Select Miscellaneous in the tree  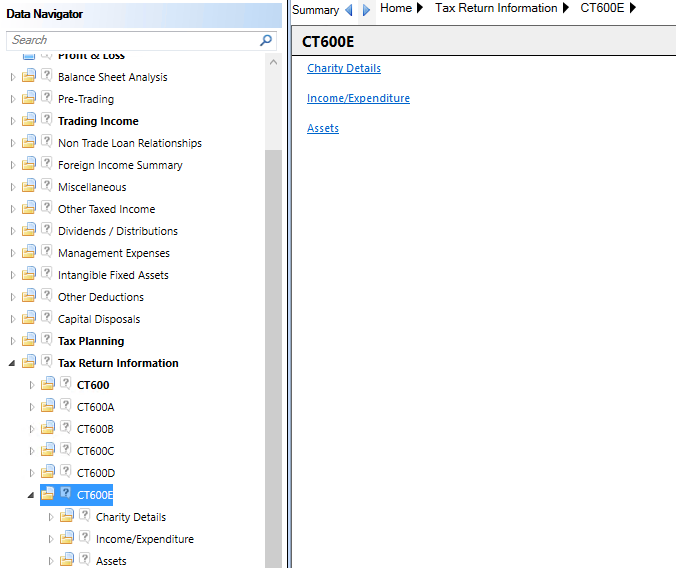tap(92, 187)
